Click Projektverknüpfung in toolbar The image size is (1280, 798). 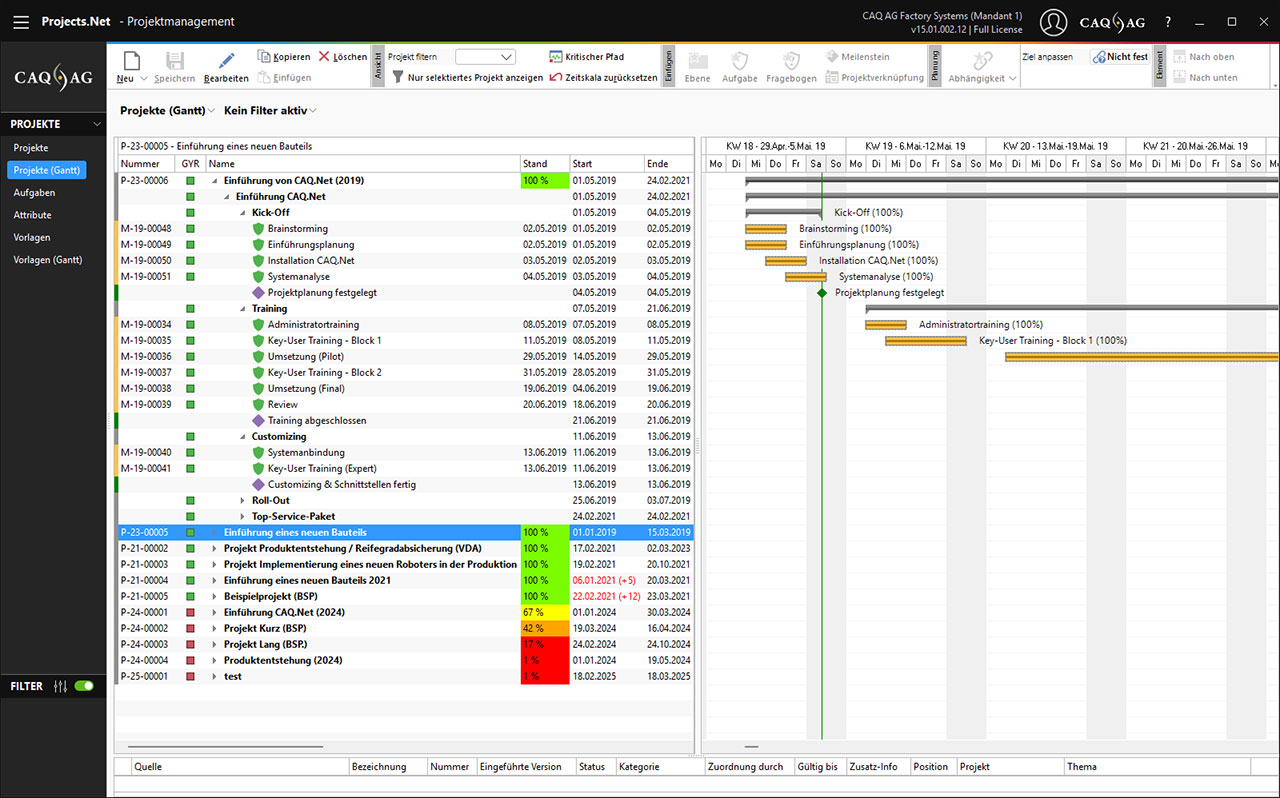(x=875, y=77)
